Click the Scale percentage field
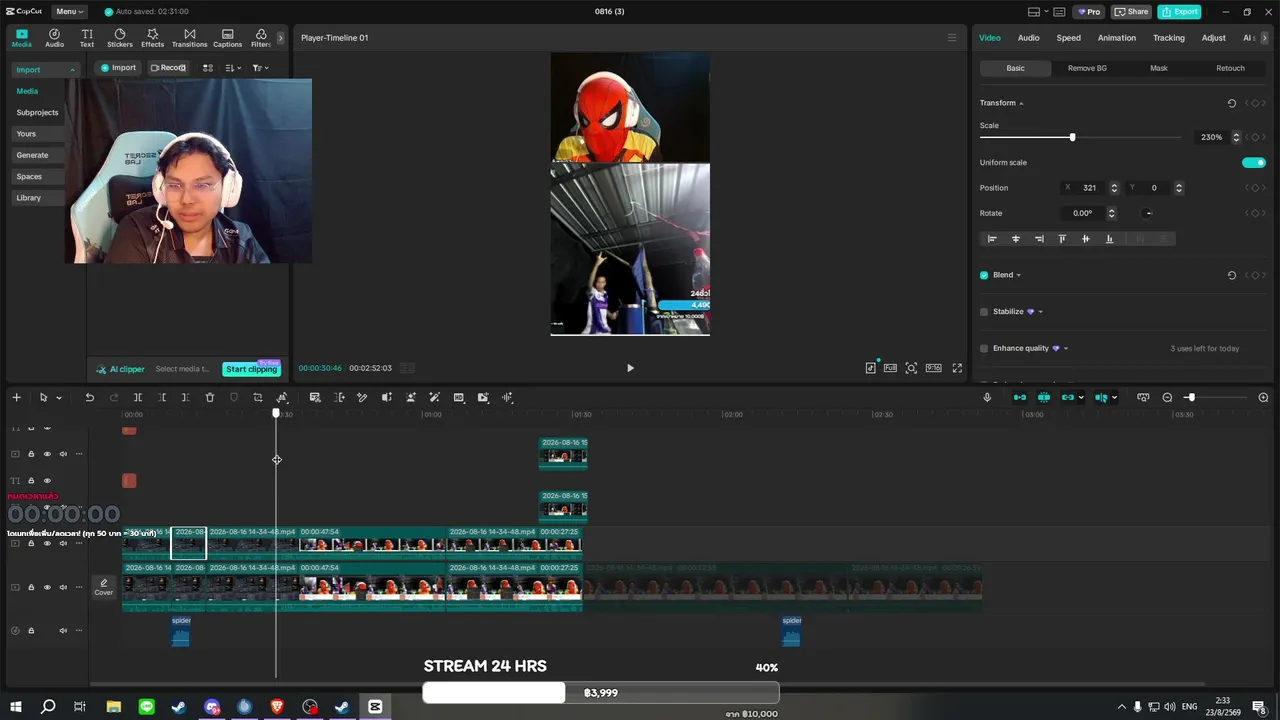1280x720 pixels. coord(1211,137)
